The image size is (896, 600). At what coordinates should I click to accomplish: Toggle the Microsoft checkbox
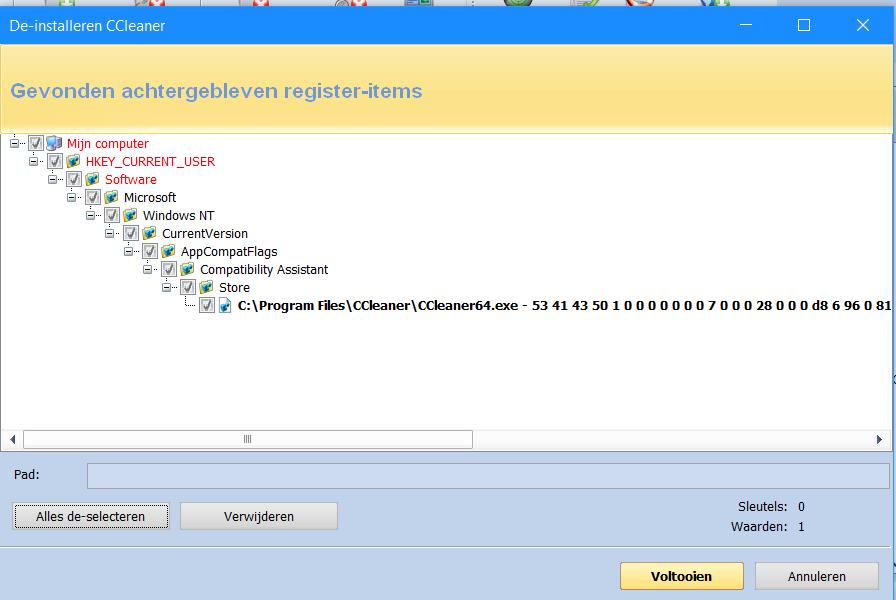coord(93,197)
